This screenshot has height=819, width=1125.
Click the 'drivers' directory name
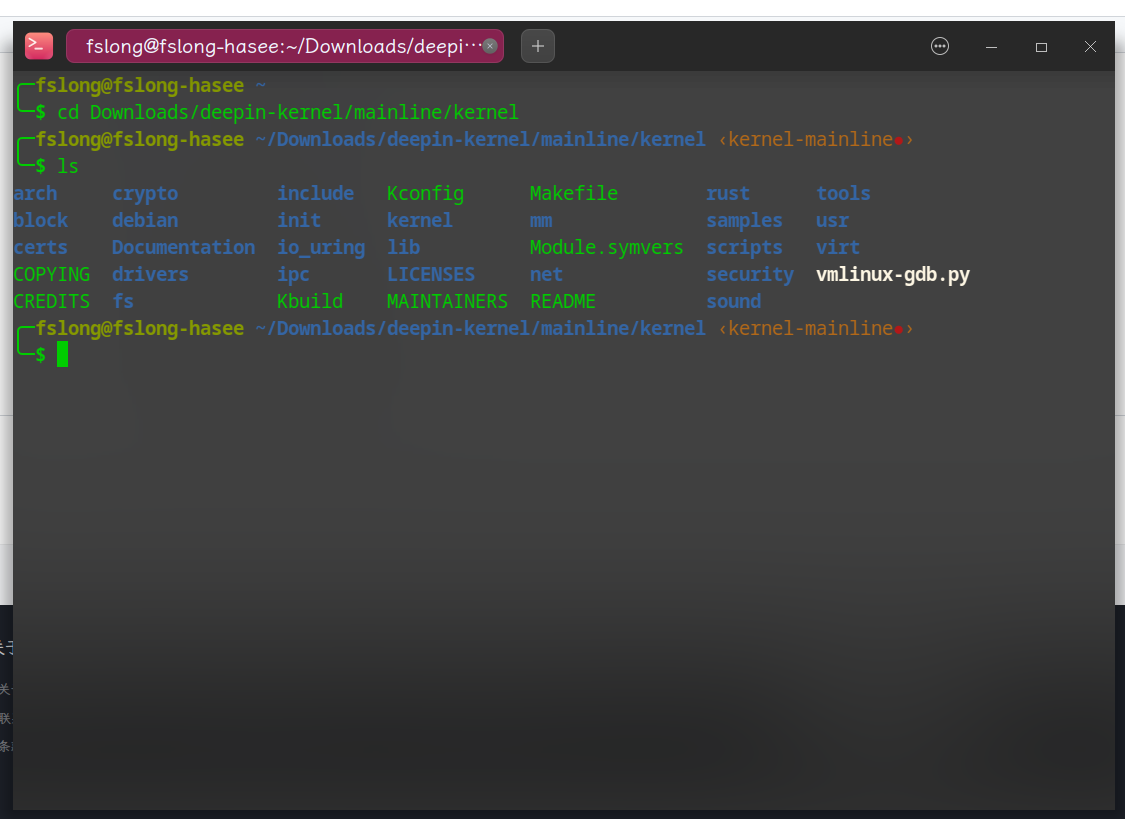pyautogui.click(x=151, y=275)
